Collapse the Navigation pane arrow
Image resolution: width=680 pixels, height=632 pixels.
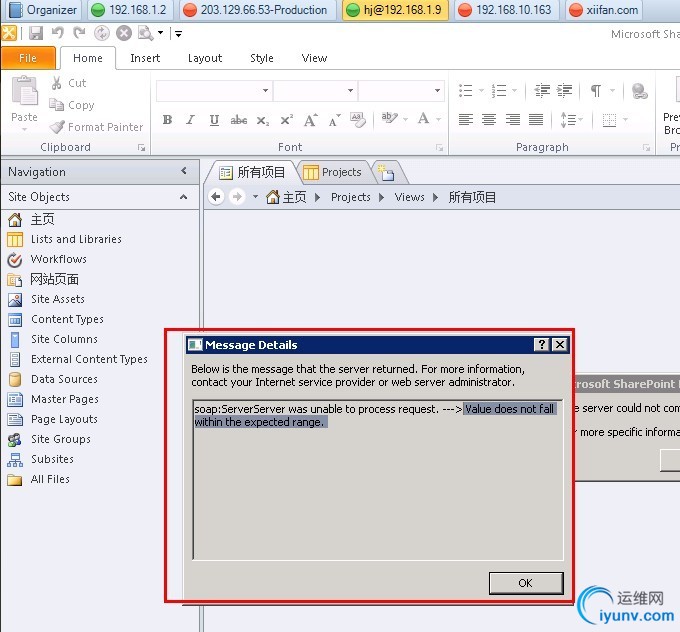[x=184, y=171]
